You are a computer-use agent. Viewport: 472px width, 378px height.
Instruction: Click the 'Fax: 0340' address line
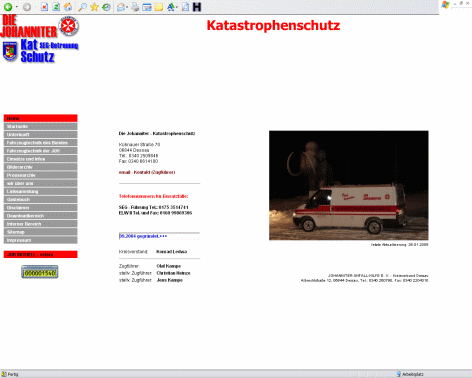138,161
